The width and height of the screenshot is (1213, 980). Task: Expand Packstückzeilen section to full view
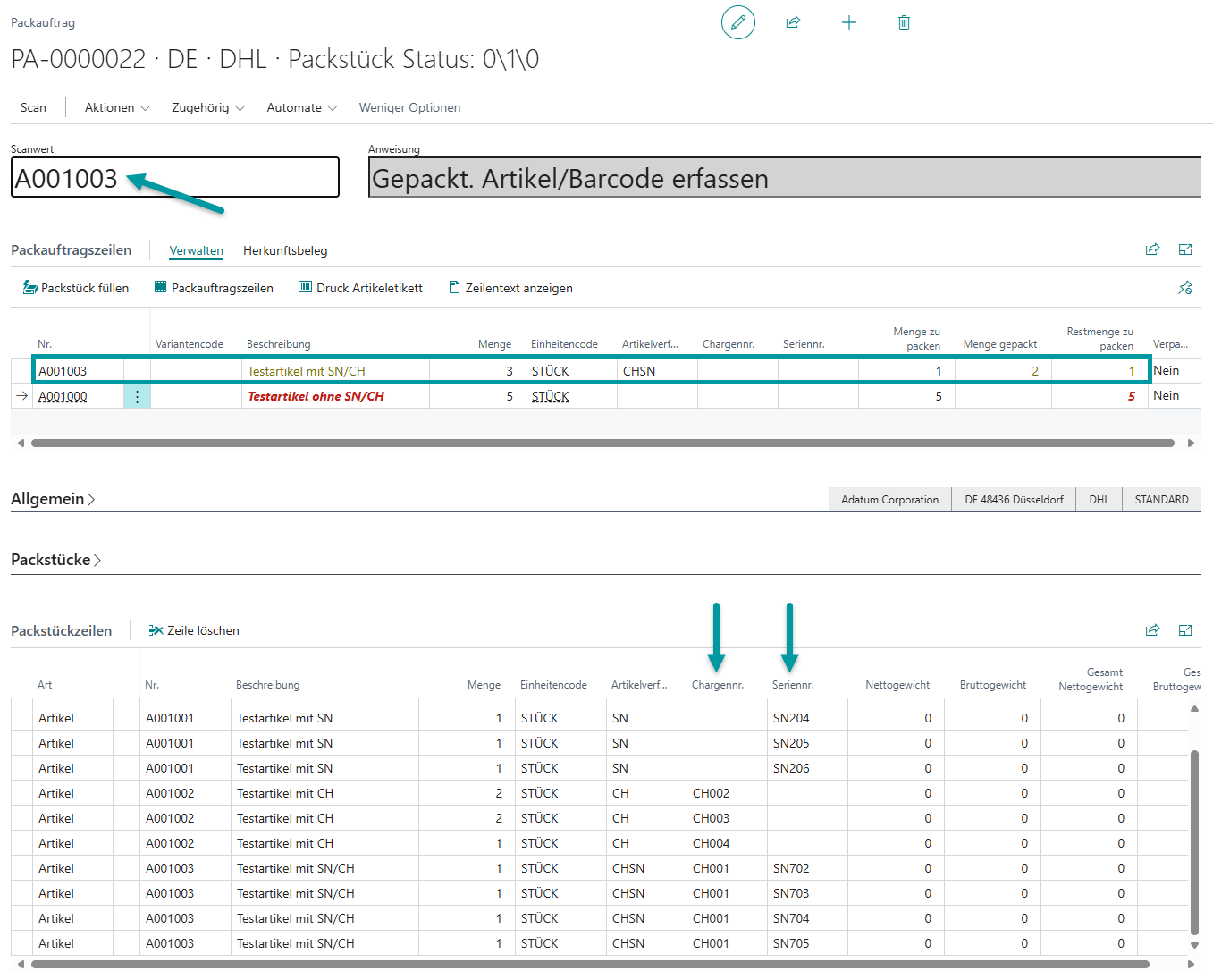(1185, 630)
